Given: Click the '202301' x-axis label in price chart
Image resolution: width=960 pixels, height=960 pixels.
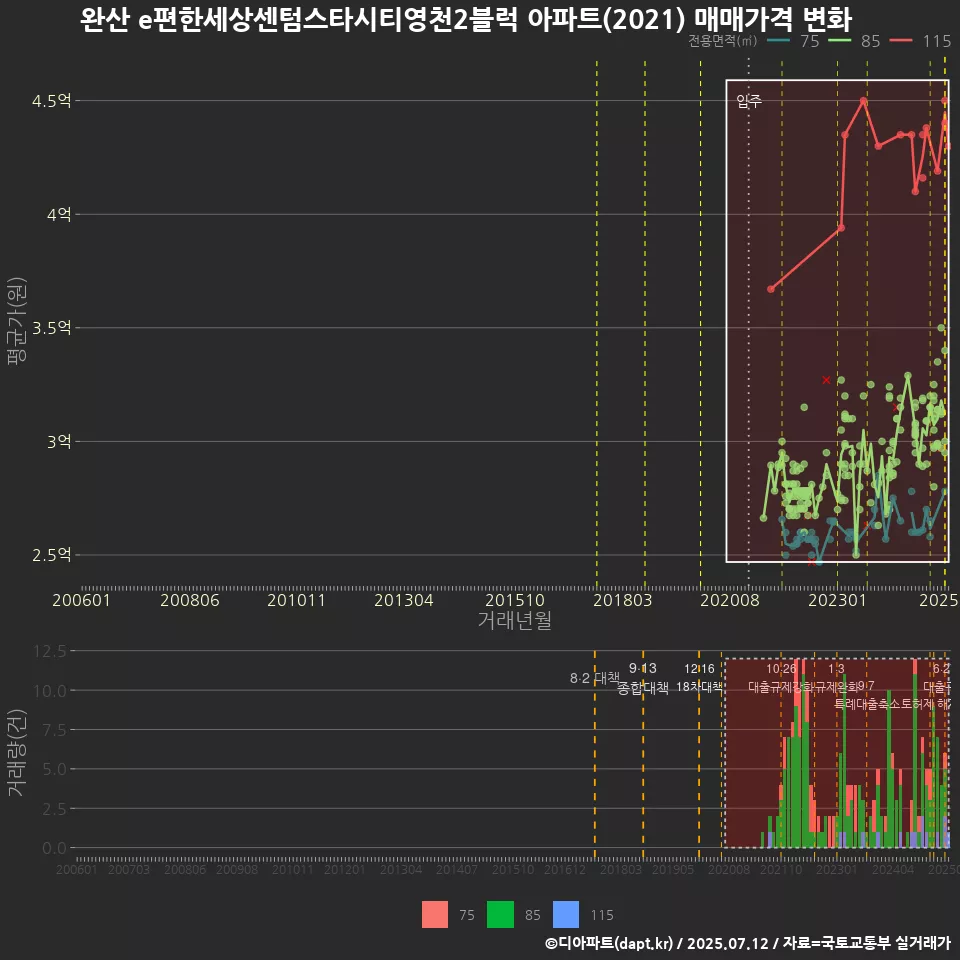Looking at the screenshot, I should (838, 600).
